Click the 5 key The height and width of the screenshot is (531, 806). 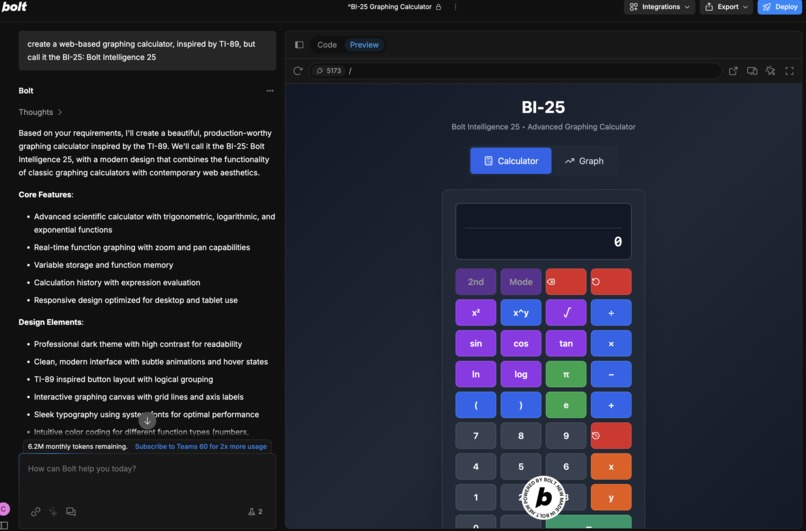point(521,467)
